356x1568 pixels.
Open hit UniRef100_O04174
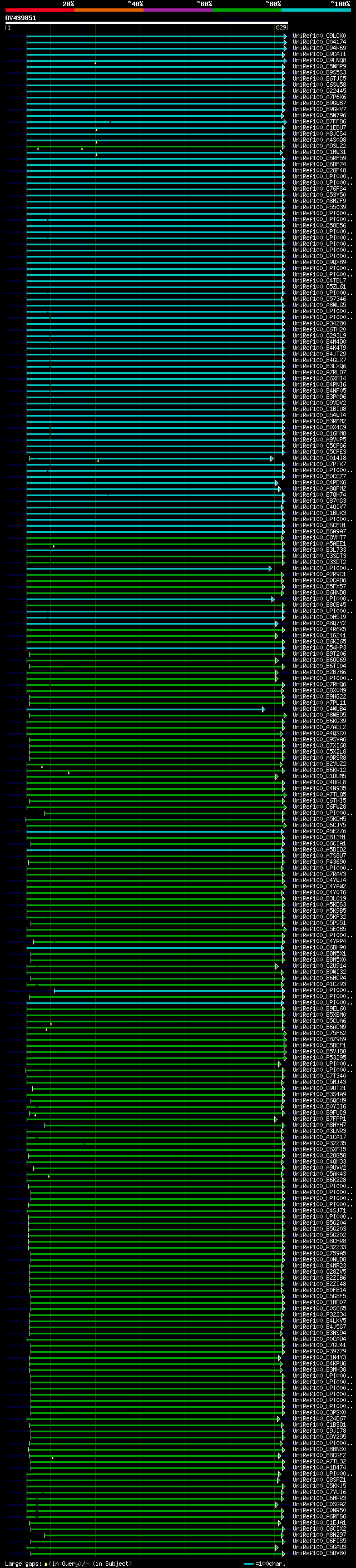coord(319,42)
